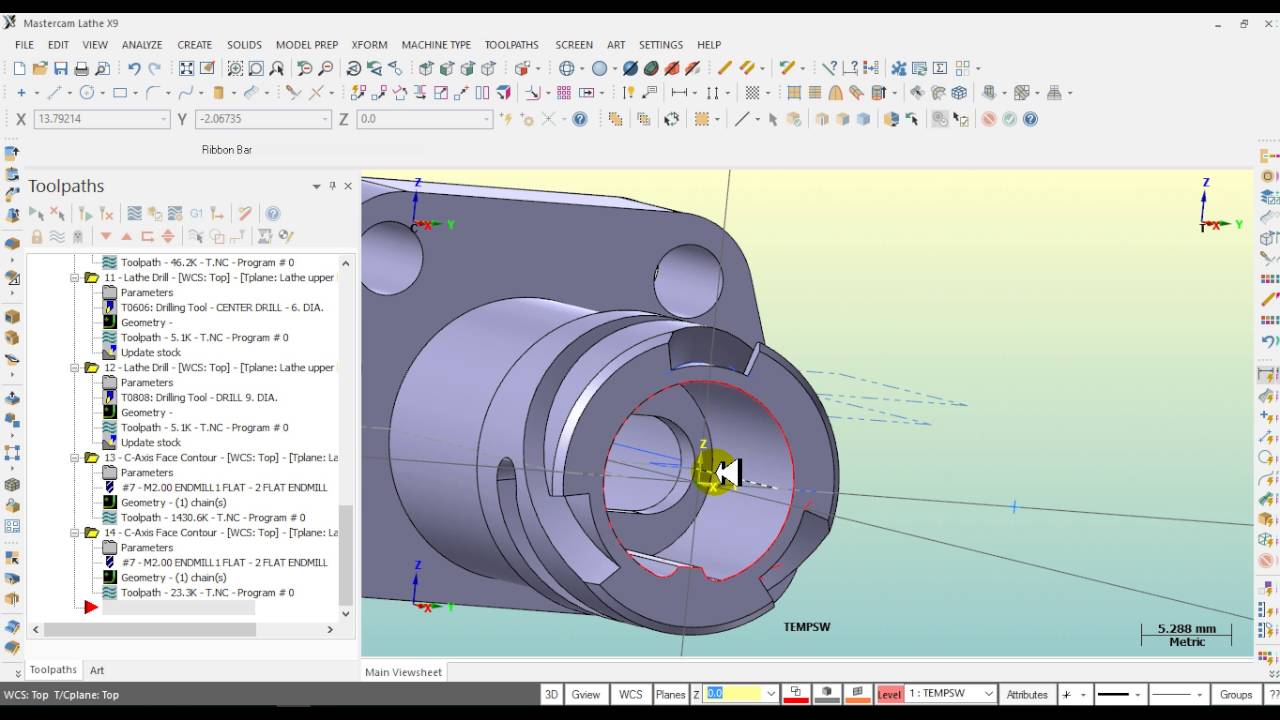Click the Attributes button
Screen dimensions: 1280x720
[1027, 694]
